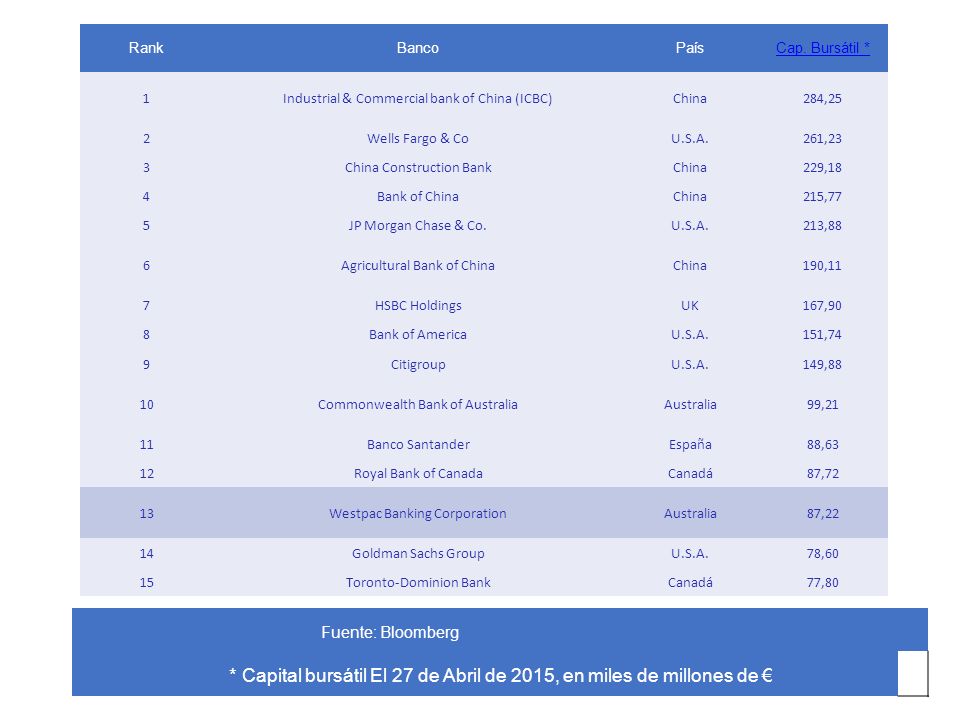Click Australia in Westpac row
The image size is (960, 720).
tap(690, 513)
